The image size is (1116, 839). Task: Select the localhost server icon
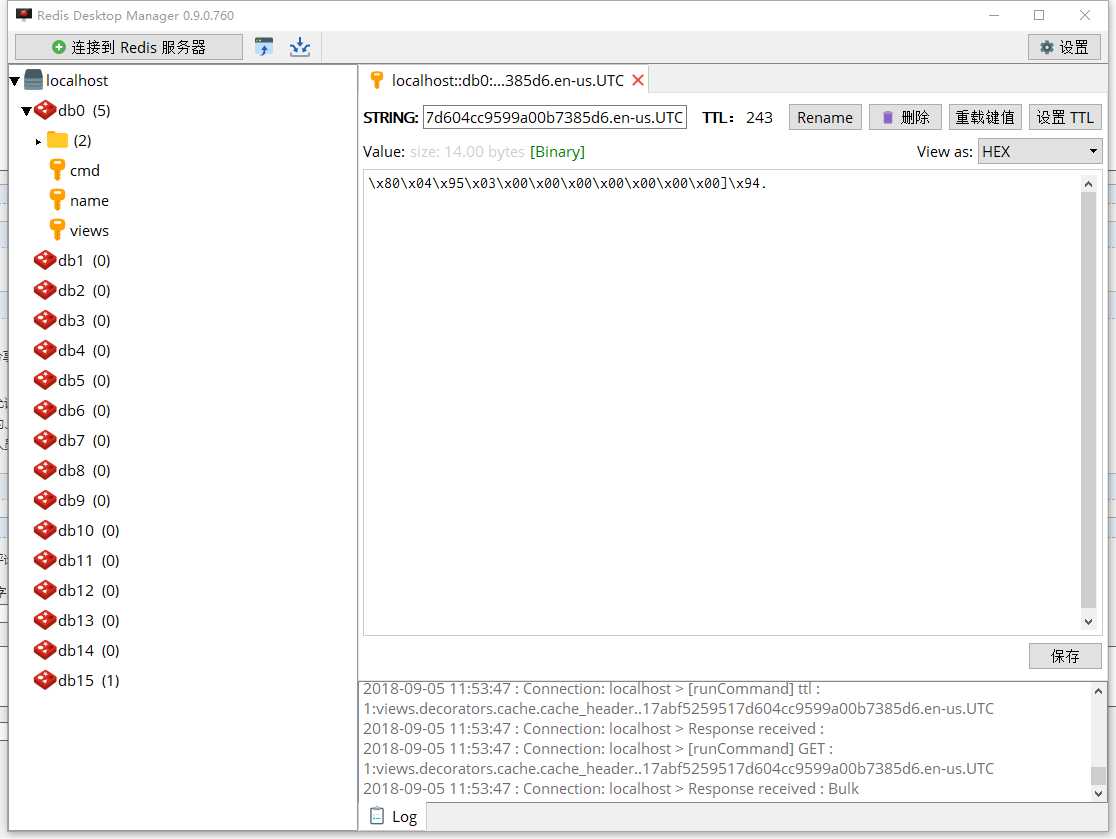(33, 80)
